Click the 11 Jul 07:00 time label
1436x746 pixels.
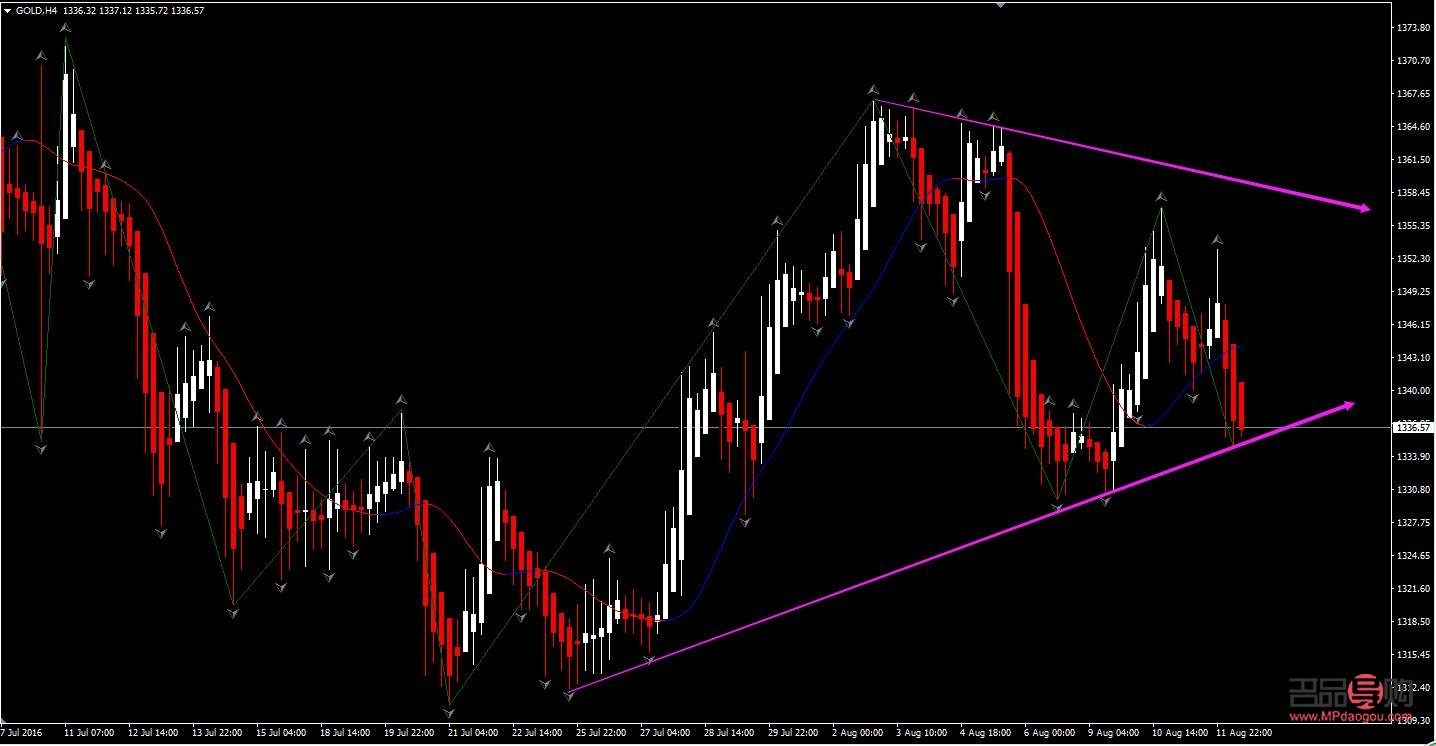[x=88, y=733]
